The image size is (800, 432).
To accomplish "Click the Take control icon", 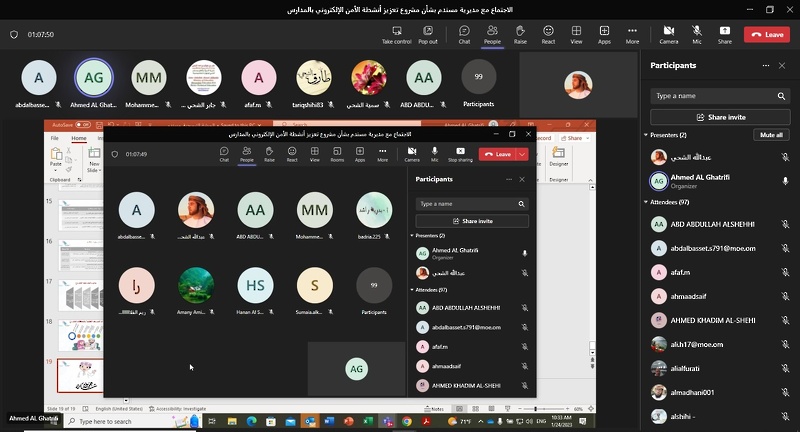I will [396, 33].
